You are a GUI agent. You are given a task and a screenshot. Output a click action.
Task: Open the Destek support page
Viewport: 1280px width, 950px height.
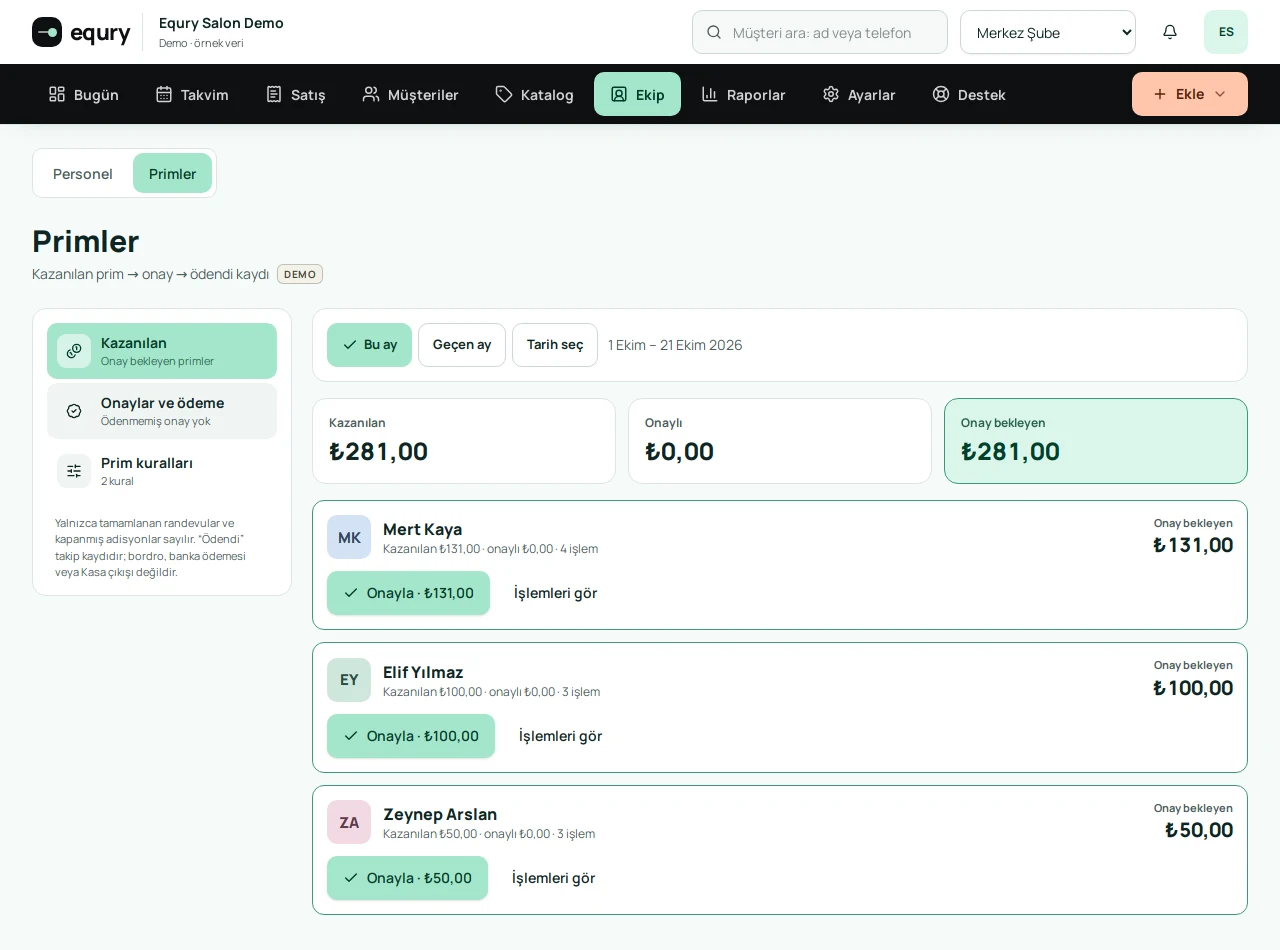point(969,94)
